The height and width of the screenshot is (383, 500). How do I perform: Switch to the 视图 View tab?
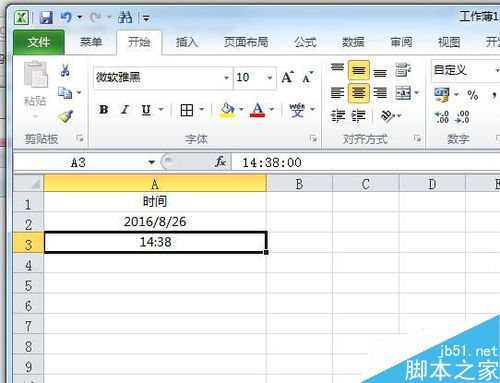449,42
